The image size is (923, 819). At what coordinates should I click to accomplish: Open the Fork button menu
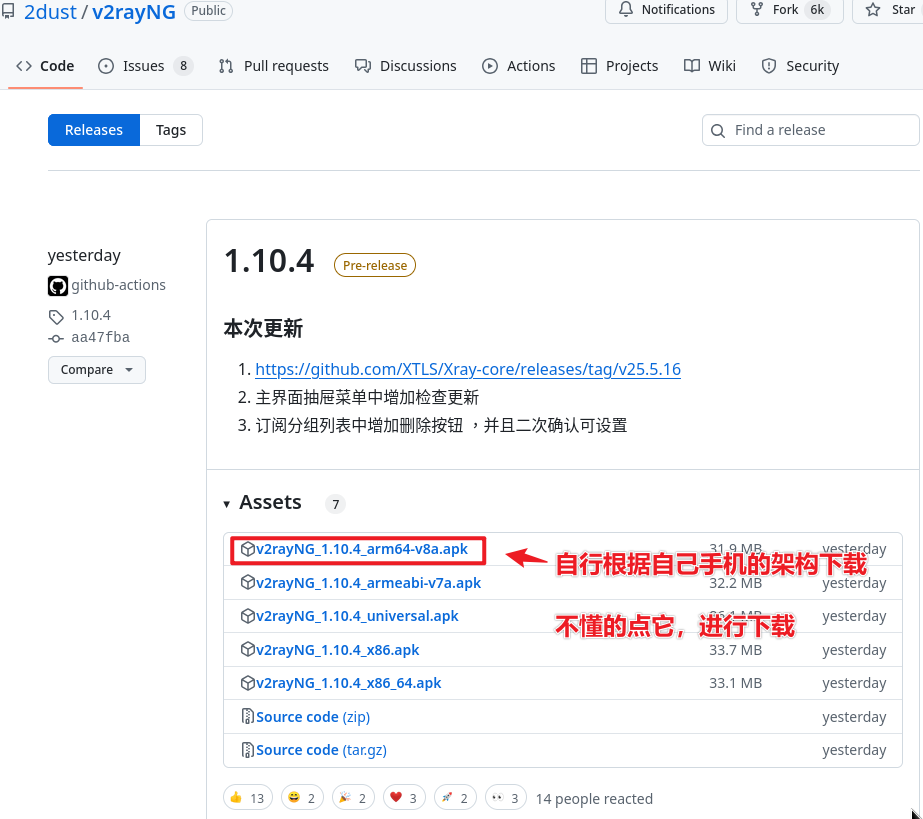point(789,10)
